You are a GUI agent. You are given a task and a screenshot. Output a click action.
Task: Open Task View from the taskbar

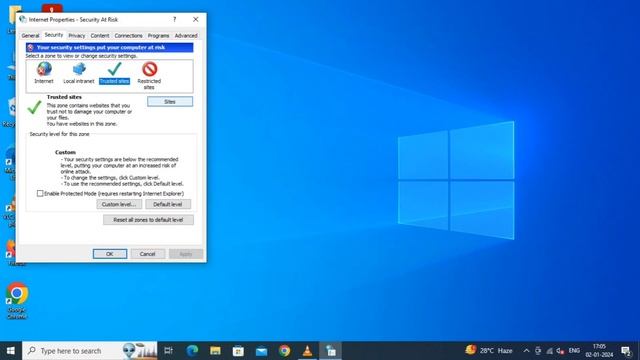click(168, 351)
